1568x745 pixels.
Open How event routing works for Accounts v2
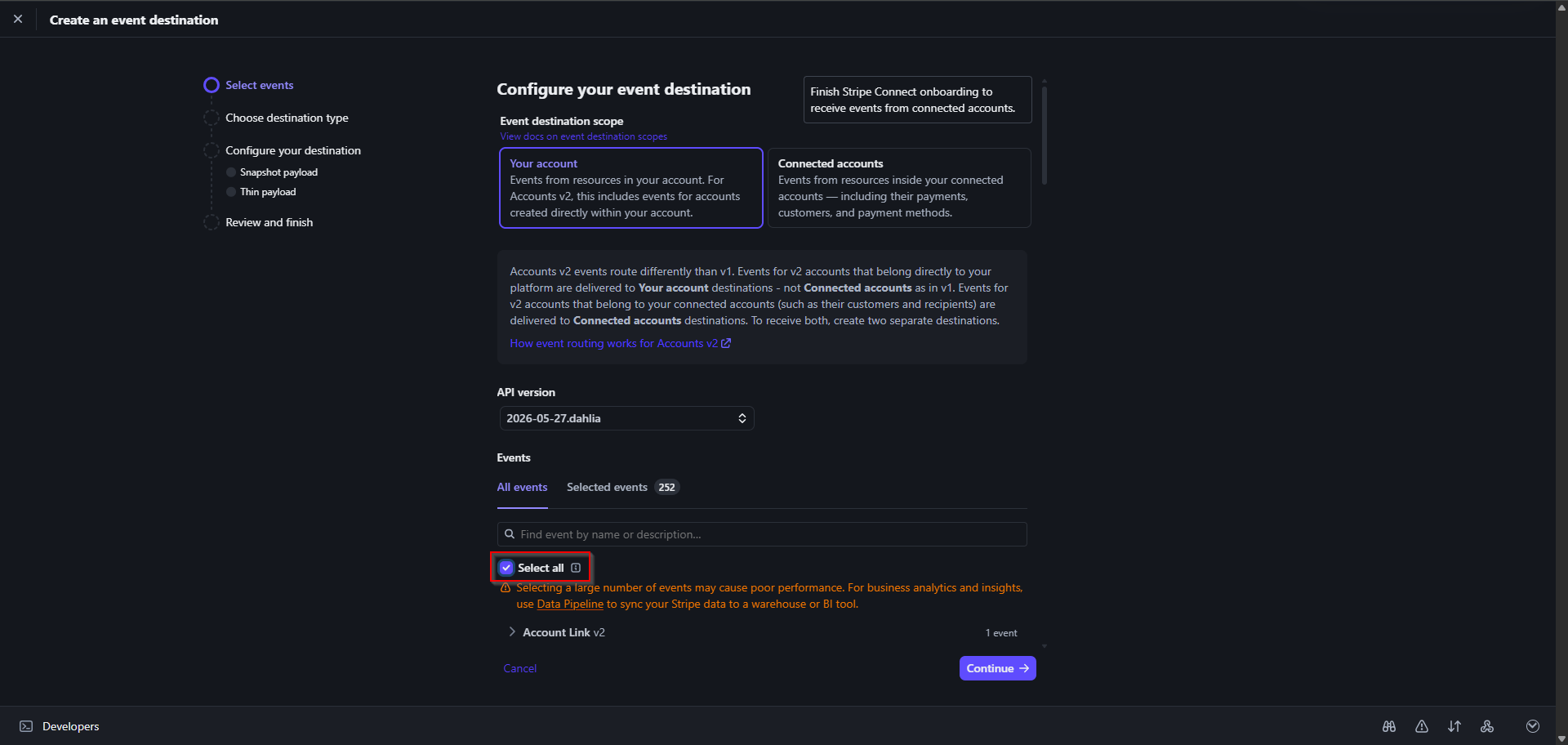620,343
